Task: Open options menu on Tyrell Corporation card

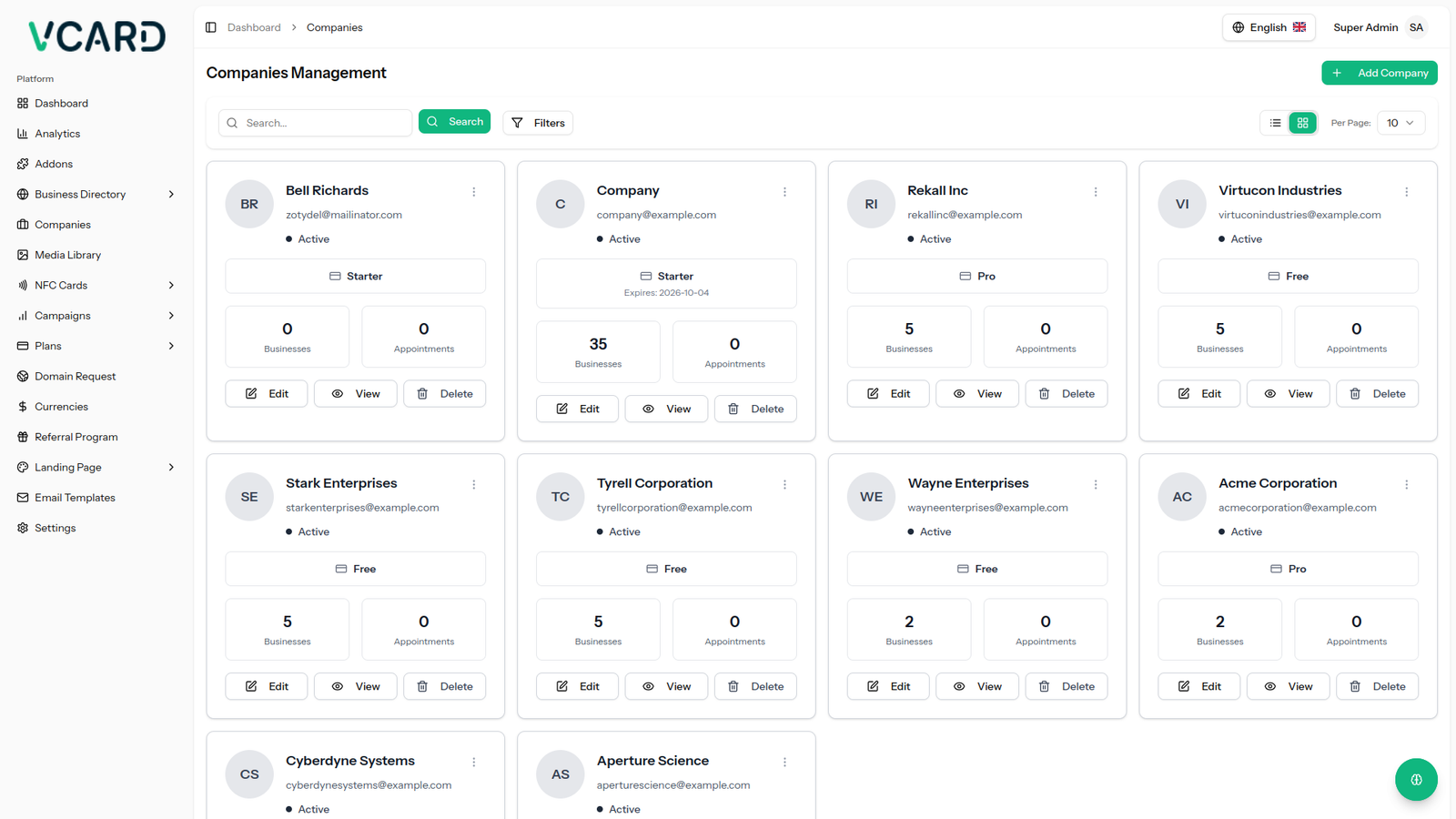Action: 784,485
